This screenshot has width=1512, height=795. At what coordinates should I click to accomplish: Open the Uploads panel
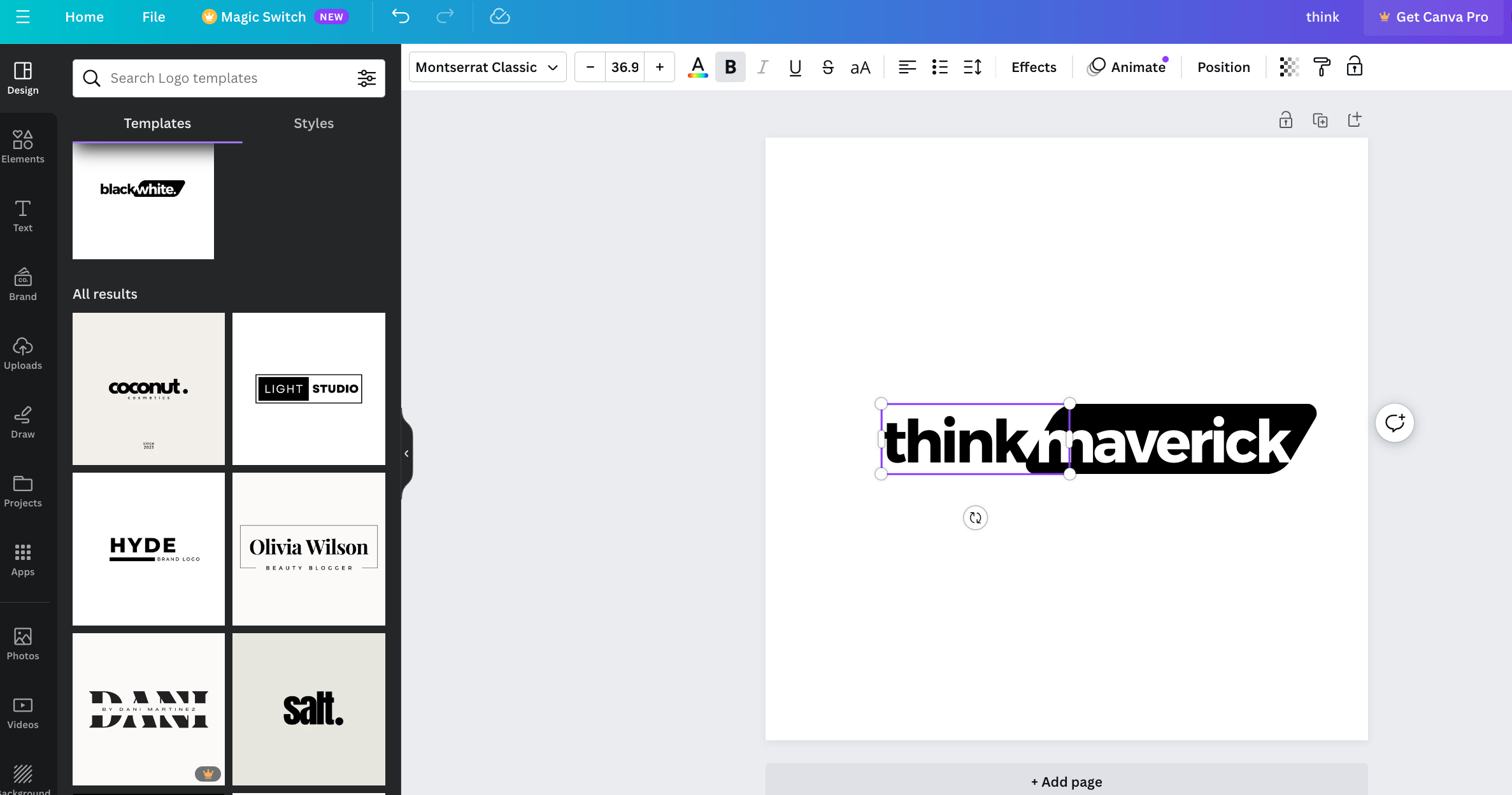(23, 353)
